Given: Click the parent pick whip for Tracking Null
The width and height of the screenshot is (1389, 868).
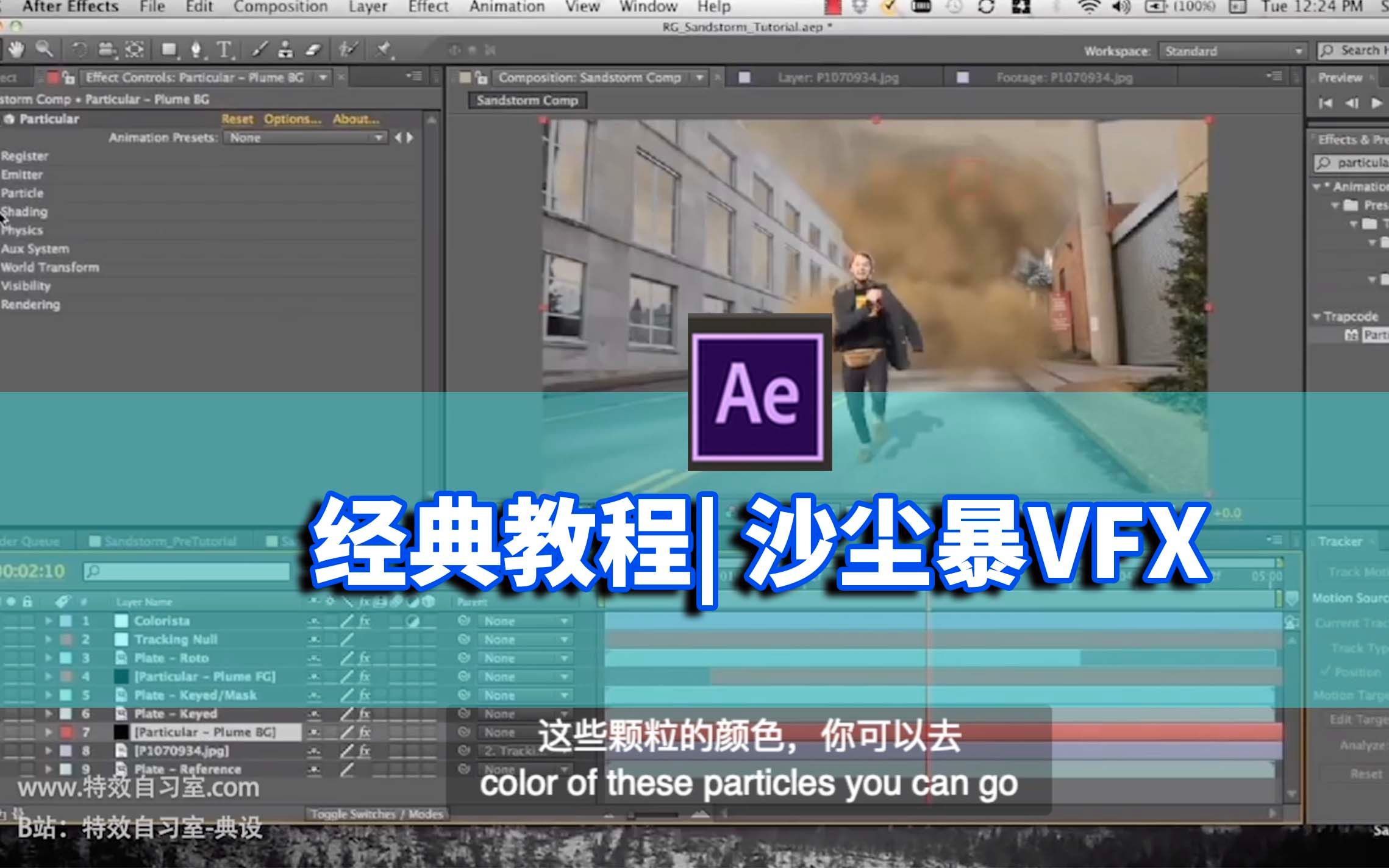Looking at the screenshot, I should (464, 639).
